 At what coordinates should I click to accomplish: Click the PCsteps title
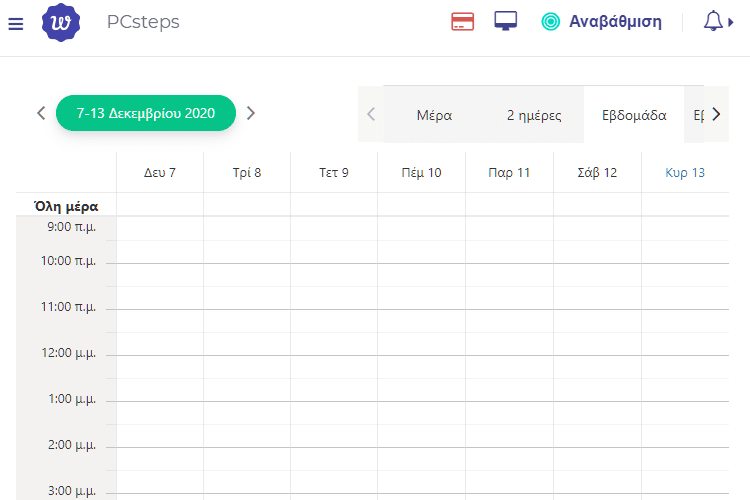click(x=143, y=22)
